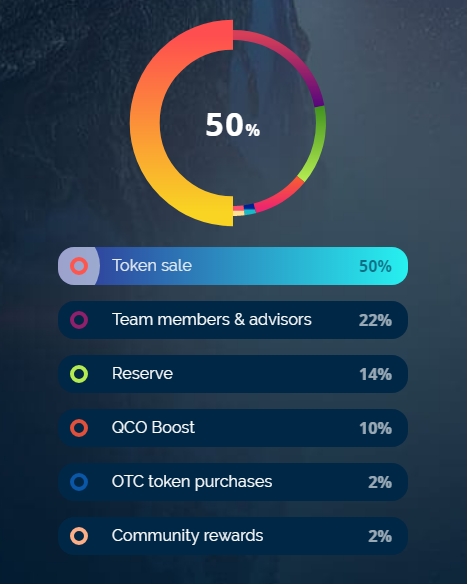Click the 14% value on Reserve row
The image size is (467, 584).
pos(375,374)
